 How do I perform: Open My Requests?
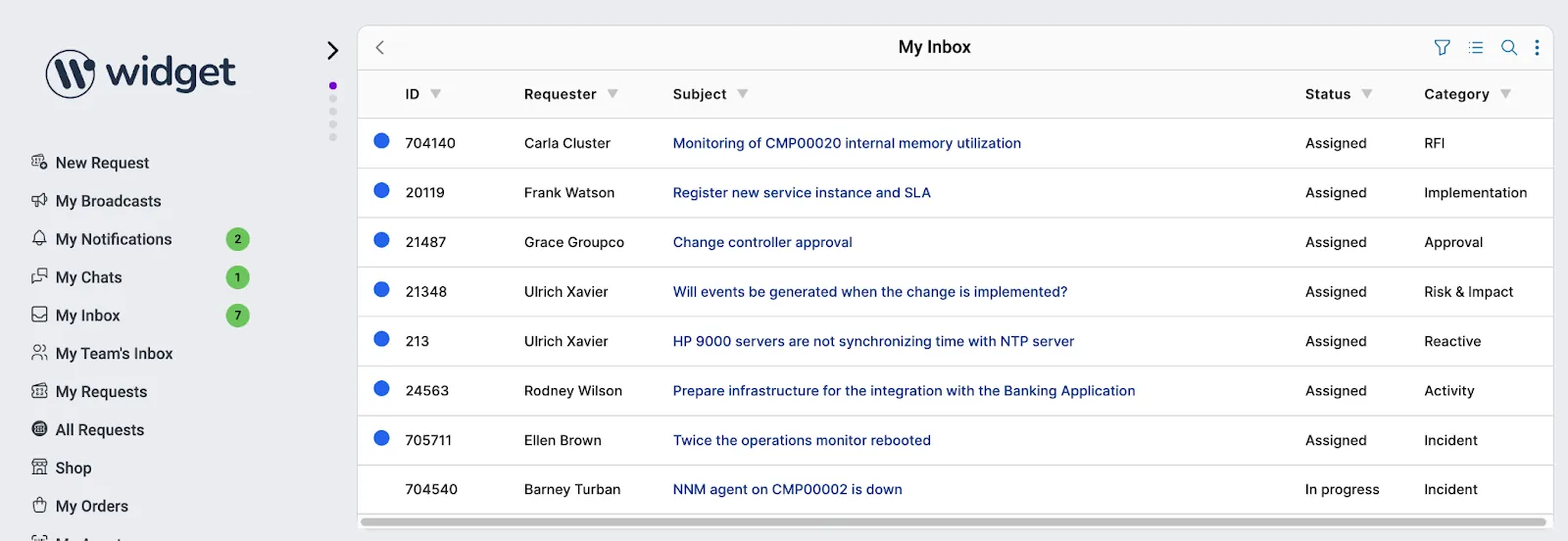tap(101, 392)
